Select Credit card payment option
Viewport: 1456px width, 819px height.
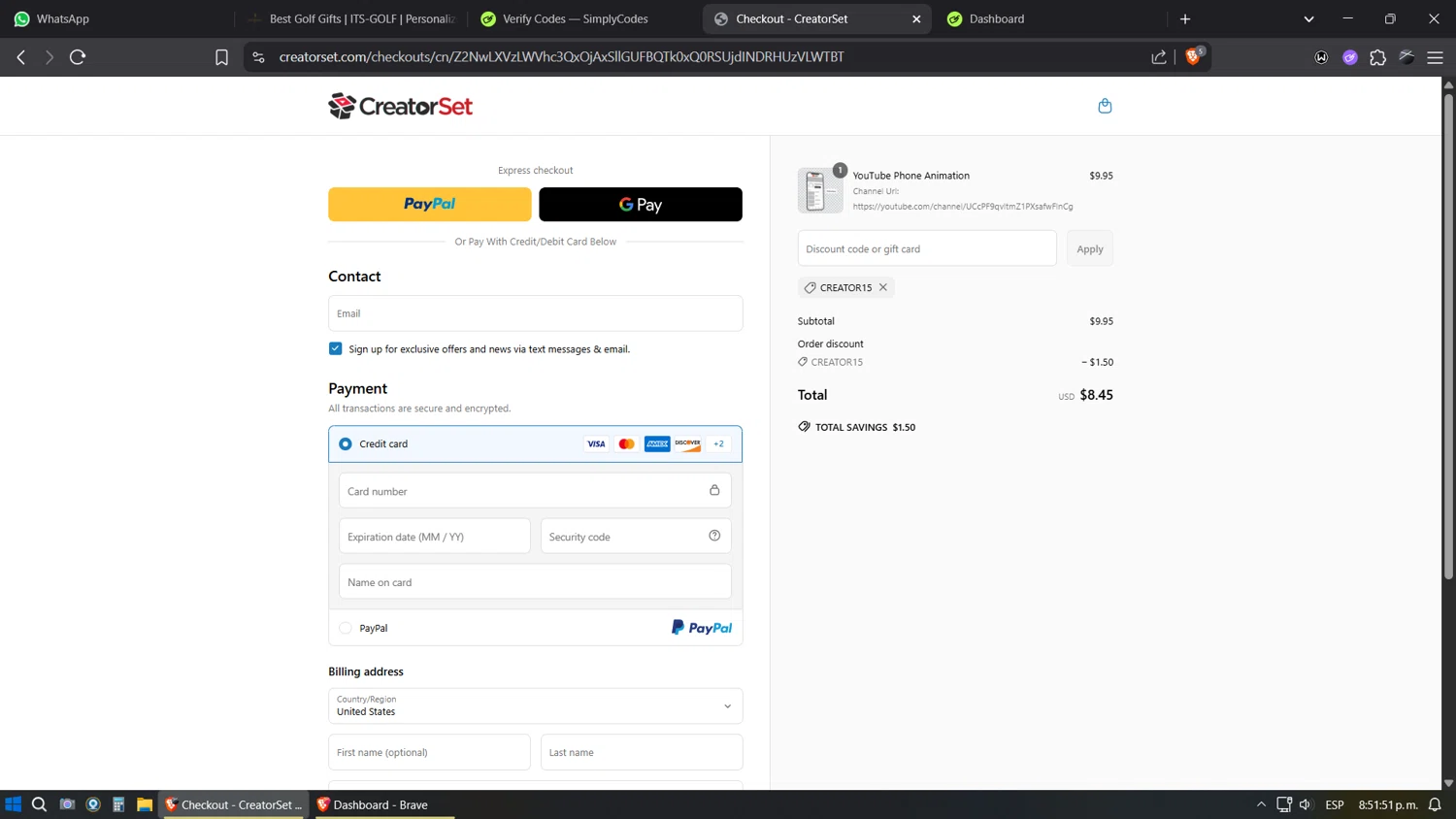[x=346, y=443]
